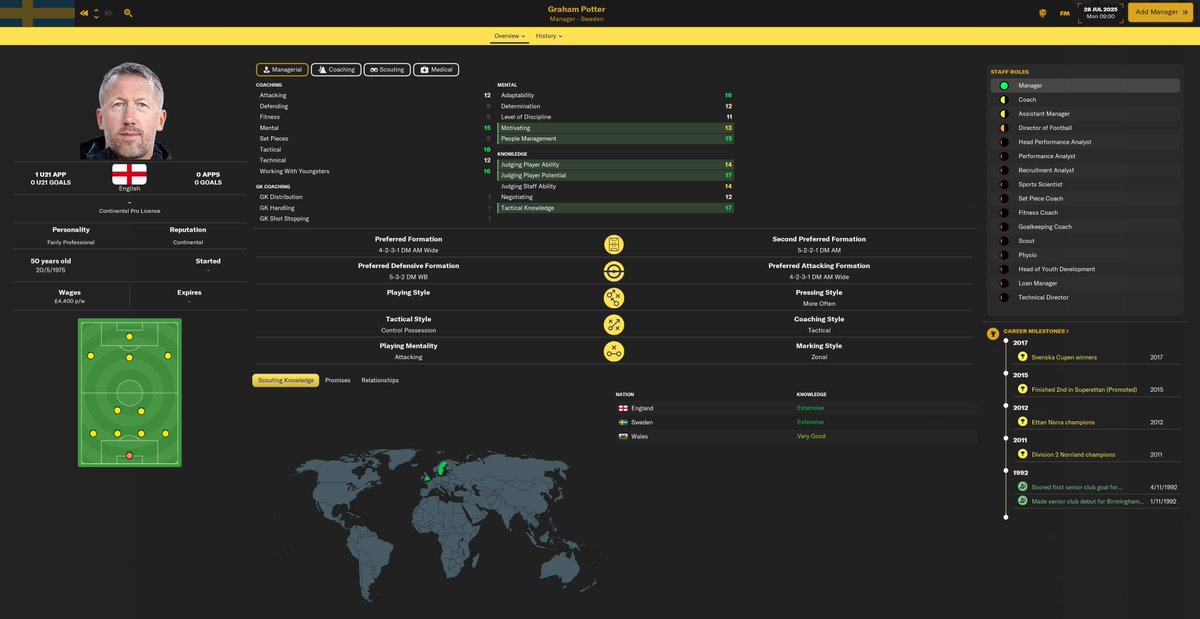
Task: Click trophy icon for Ettan Norra champions
Action: (x=1022, y=422)
